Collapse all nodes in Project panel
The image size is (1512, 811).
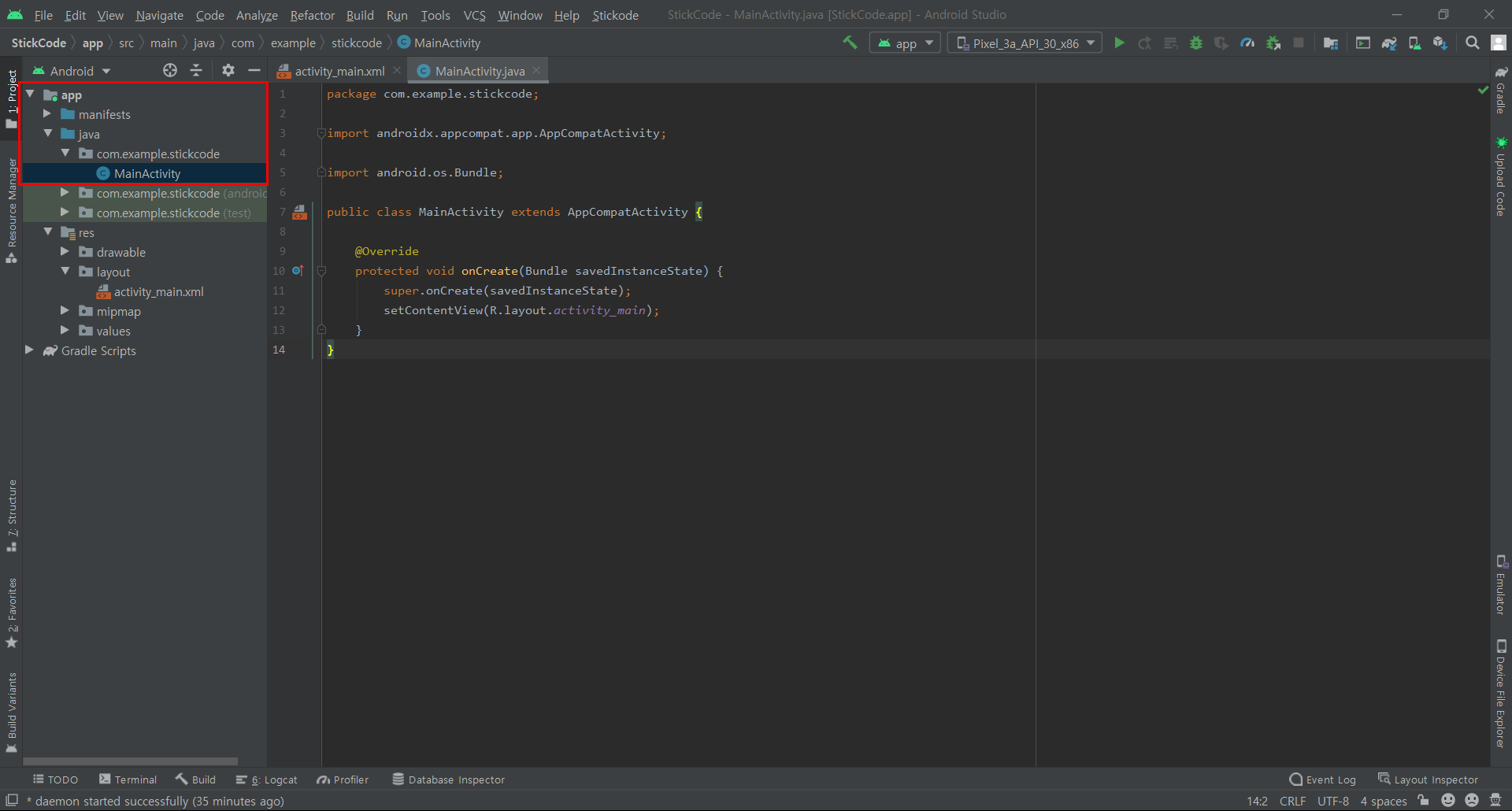pyautogui.click(x=196, y=70)
